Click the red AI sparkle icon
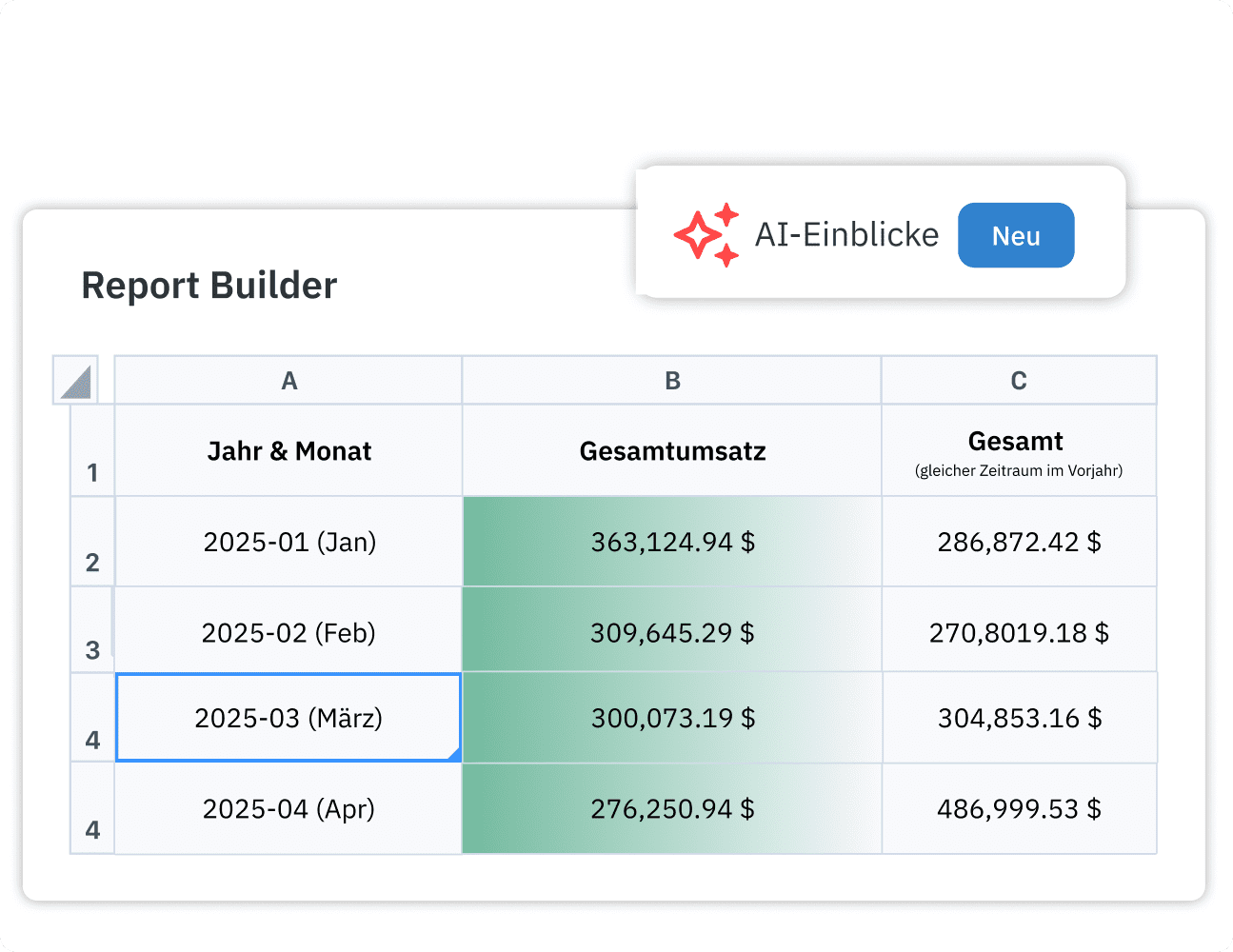The height and width of the screenshot is (952, 1233). (x=705, y=234)
